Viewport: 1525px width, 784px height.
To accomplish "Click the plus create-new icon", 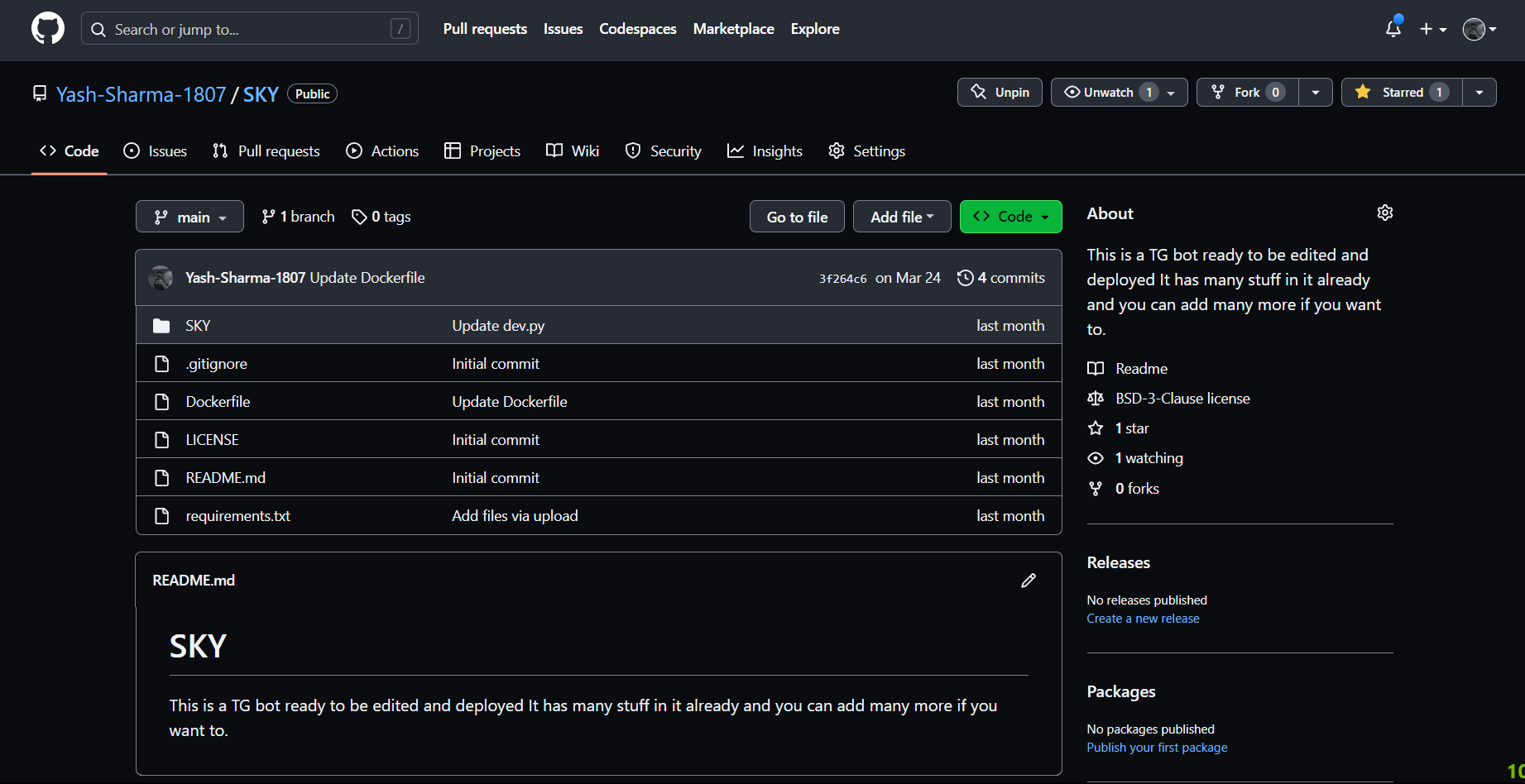I will pyautogui.click(x=1427, y=29).
